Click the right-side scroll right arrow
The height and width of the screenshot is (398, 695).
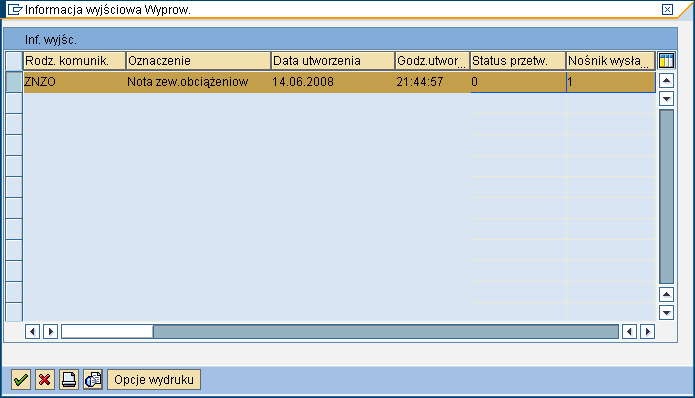[x=648, y=332]
